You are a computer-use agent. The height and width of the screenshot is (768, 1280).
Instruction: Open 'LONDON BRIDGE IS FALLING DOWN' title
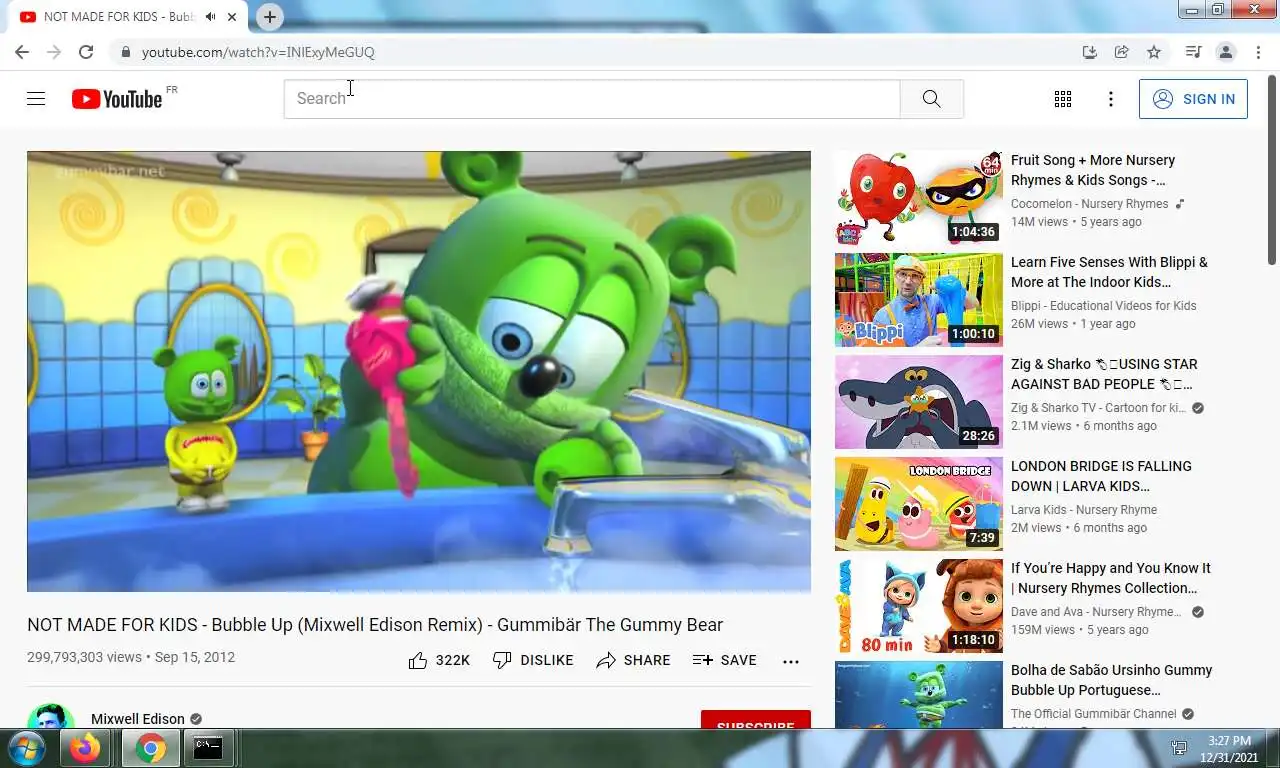click(1101, 476)
